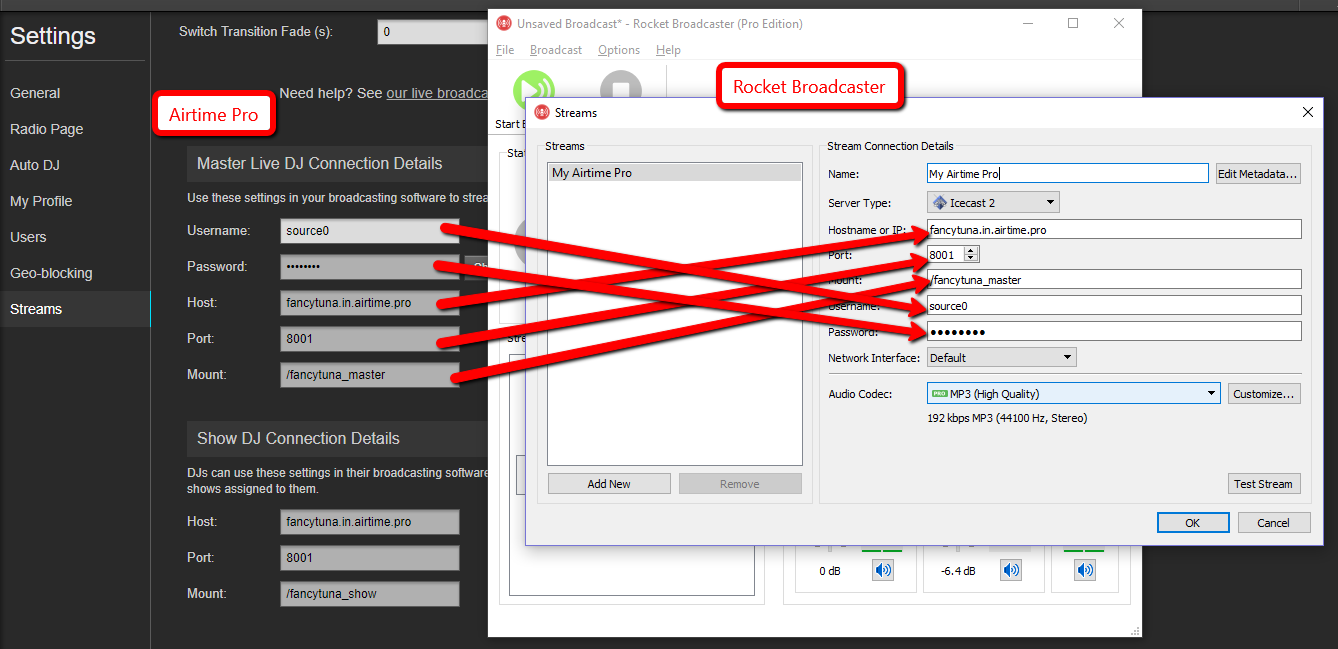The height and width of the screenshot is (649, 1338).
Task: Click Show DJ Connection Details heading
Action: tap(298, 439)
